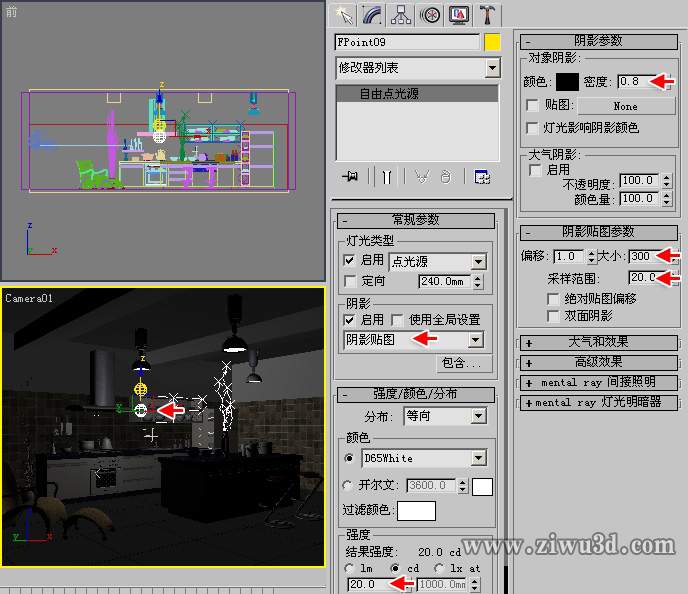
Task: Switch to the Modify panel tab
Action: 373,14
